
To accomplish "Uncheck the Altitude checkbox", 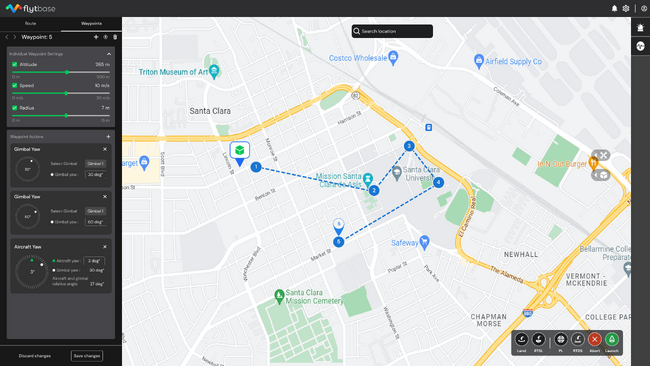I will [x=15, y=65].
